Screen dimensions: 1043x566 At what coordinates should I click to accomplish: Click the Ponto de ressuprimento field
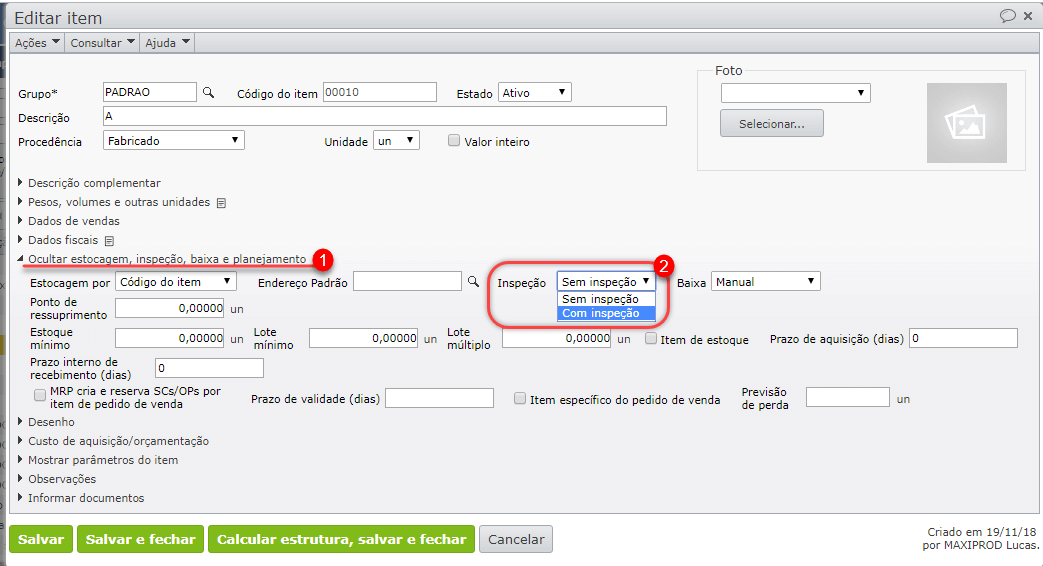(170, 309)
